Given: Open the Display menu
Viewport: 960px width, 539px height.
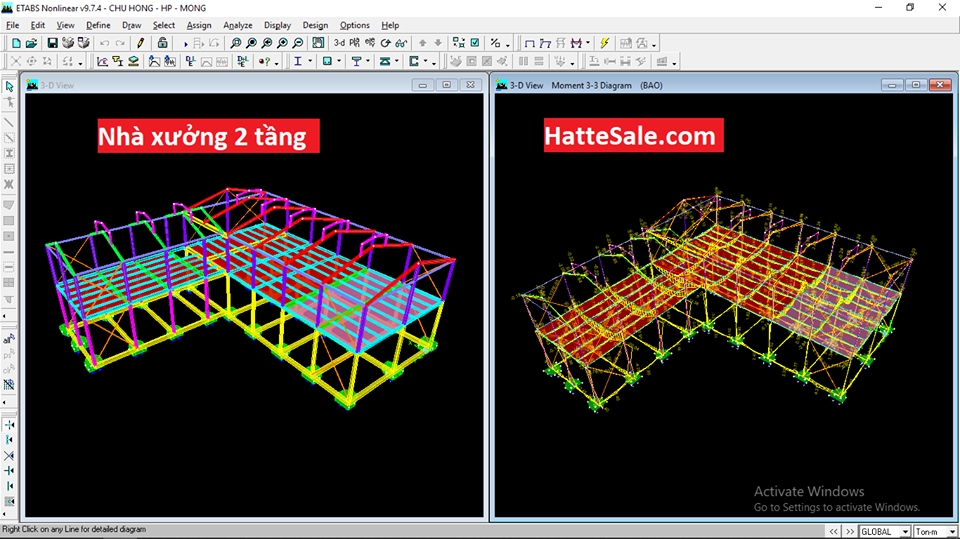Looking at the screenshot, I should [x=277, y=25].
